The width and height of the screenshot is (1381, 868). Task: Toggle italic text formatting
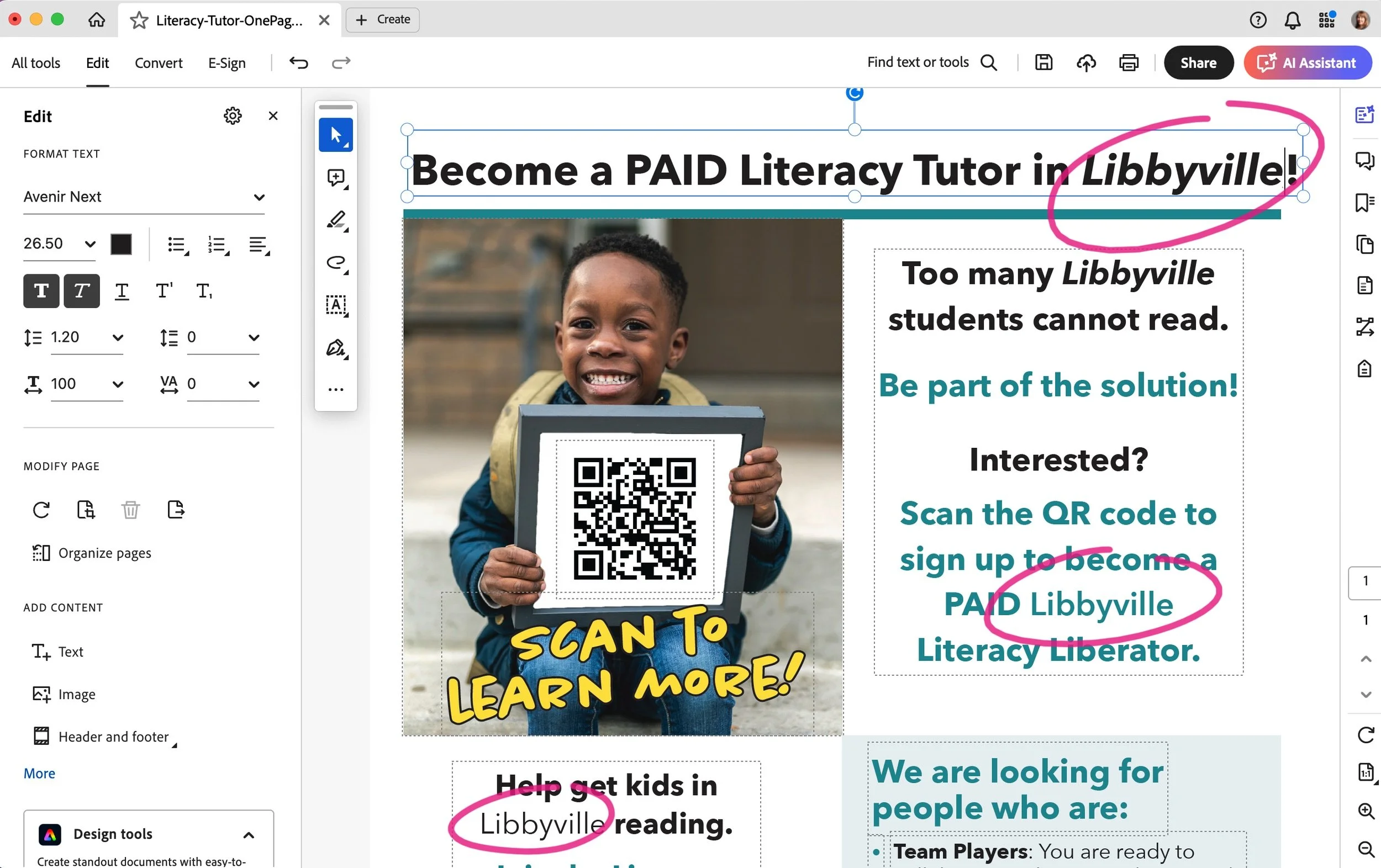coord(81,290)
